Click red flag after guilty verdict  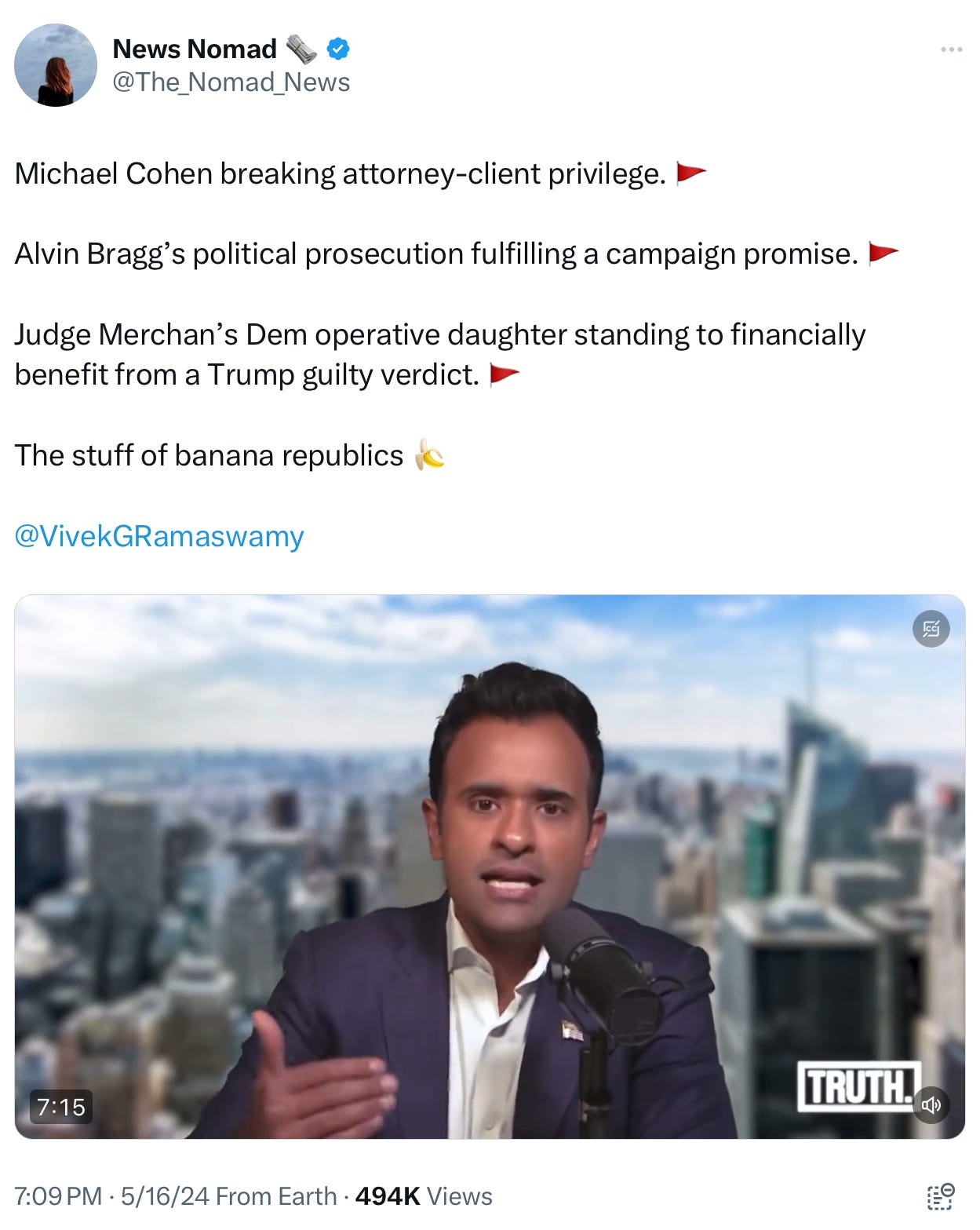[504, 374]
